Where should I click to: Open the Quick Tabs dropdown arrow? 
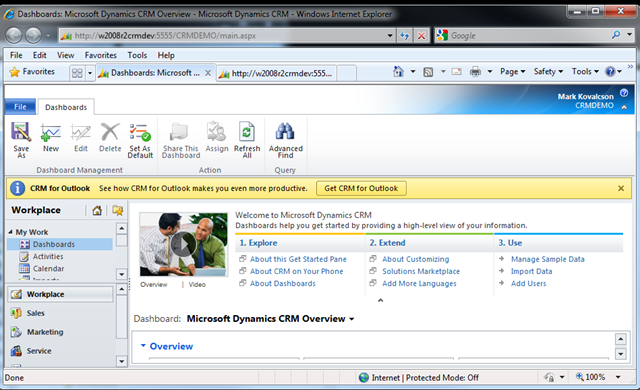coord(90,73)
